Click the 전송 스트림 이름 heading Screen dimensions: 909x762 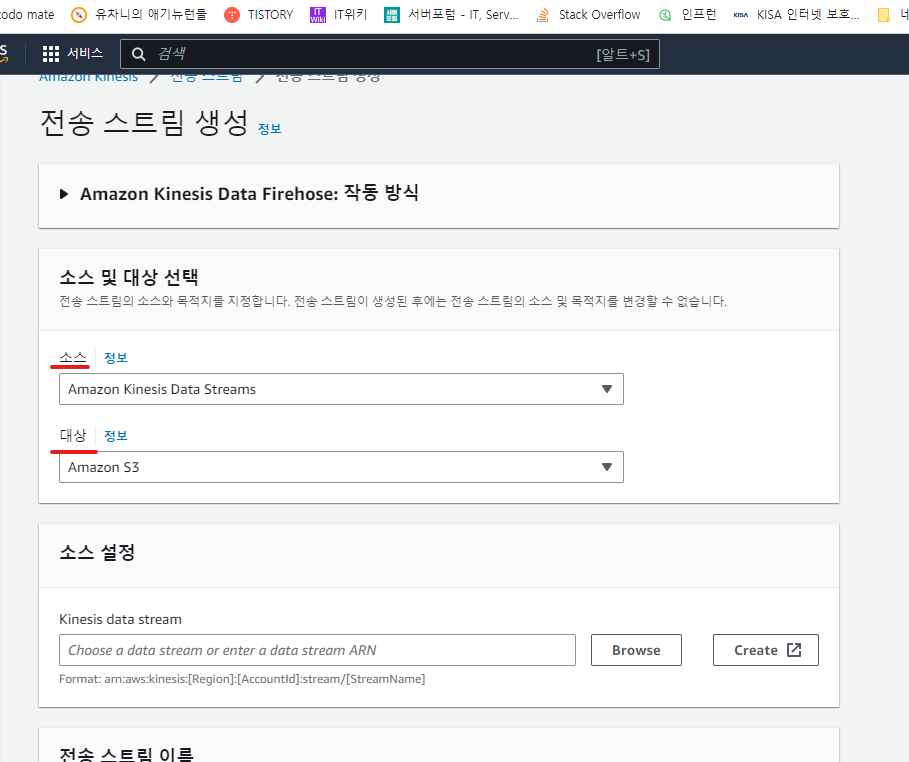126,754
